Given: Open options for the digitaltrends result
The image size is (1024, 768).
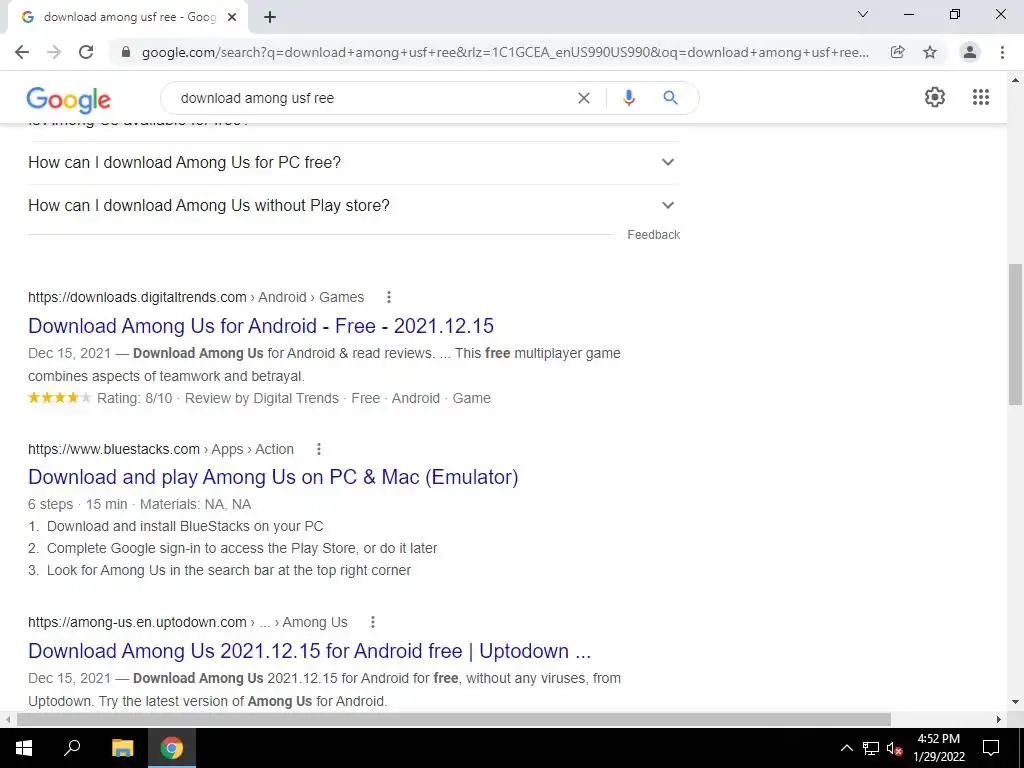Looking at the screenshot, I should pos(389,297).
